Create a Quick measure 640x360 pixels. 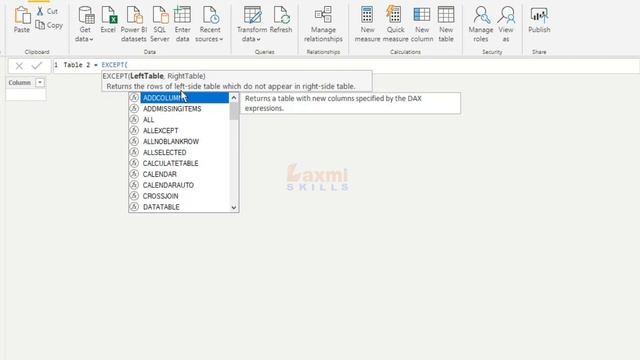tap(395, 24)
